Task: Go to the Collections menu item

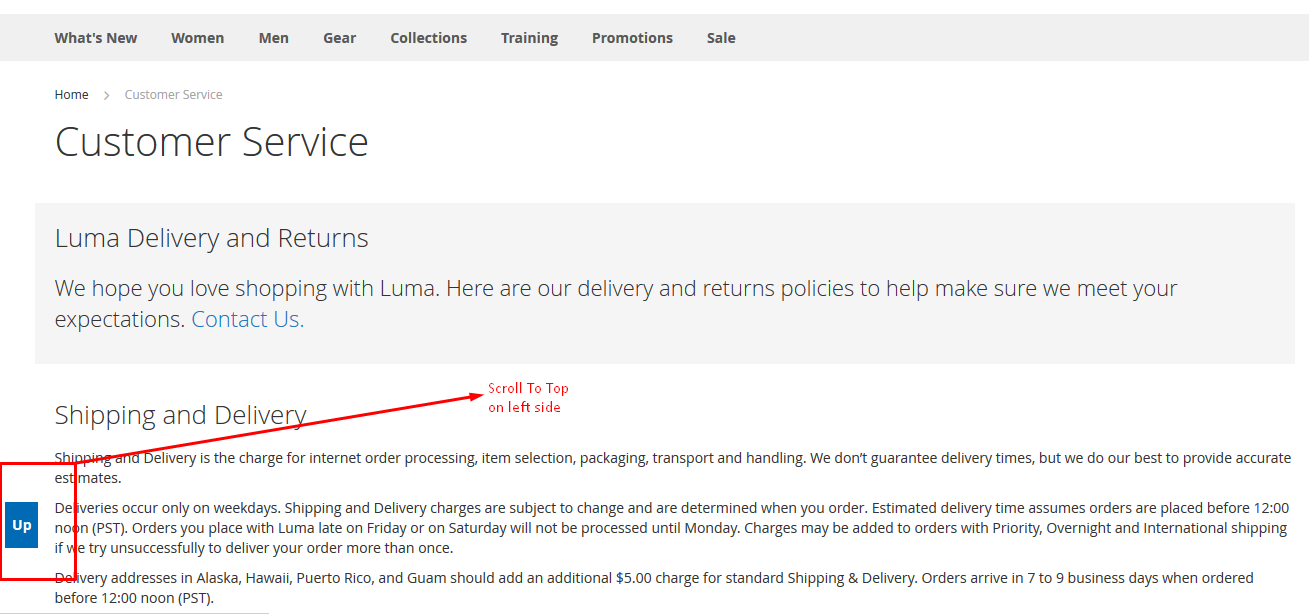Action: 429,38
